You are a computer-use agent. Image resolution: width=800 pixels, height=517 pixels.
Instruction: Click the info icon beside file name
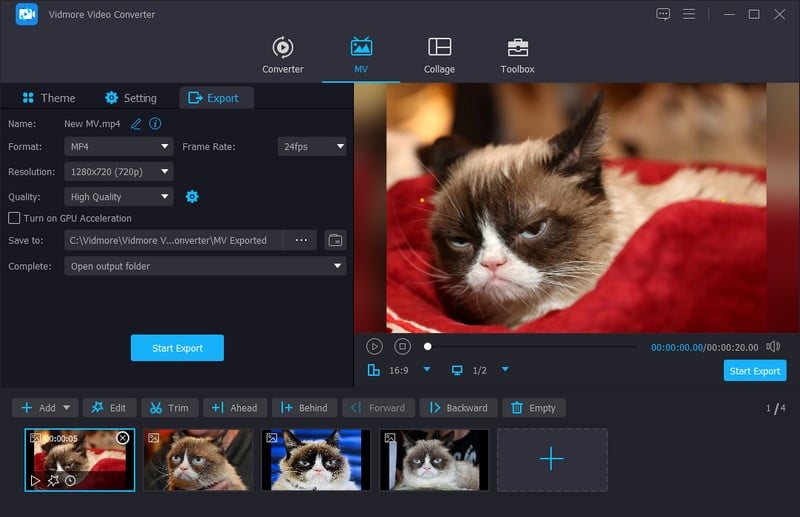(155, 124)
